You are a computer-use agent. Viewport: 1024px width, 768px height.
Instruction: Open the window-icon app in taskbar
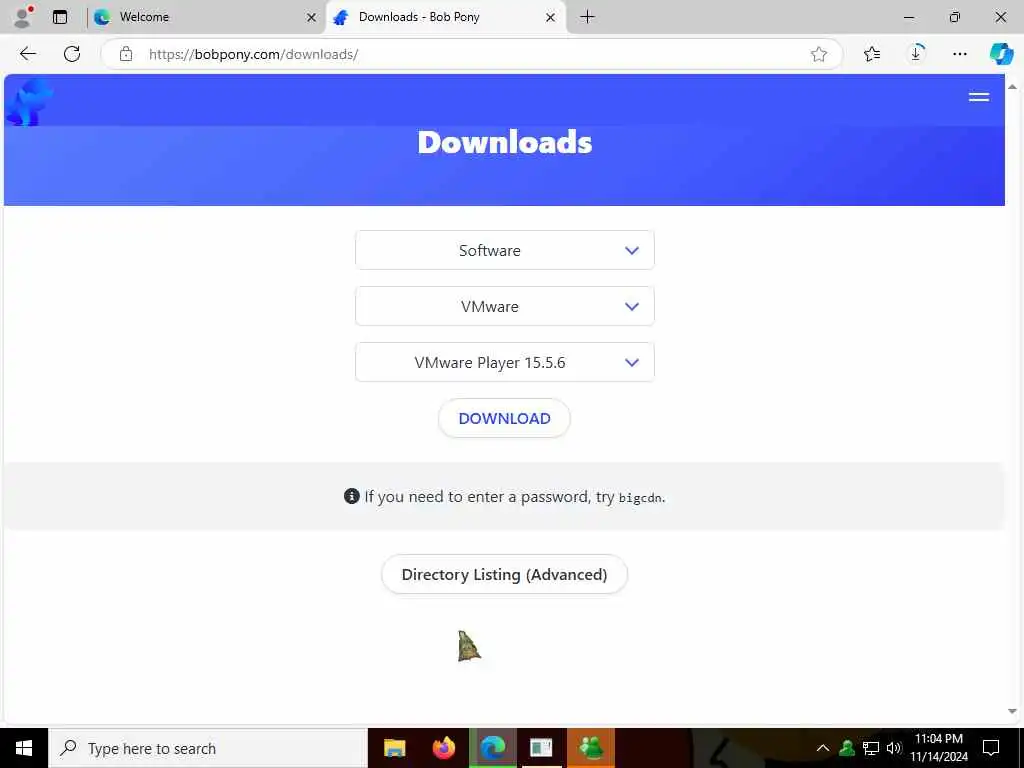(541, 748)
